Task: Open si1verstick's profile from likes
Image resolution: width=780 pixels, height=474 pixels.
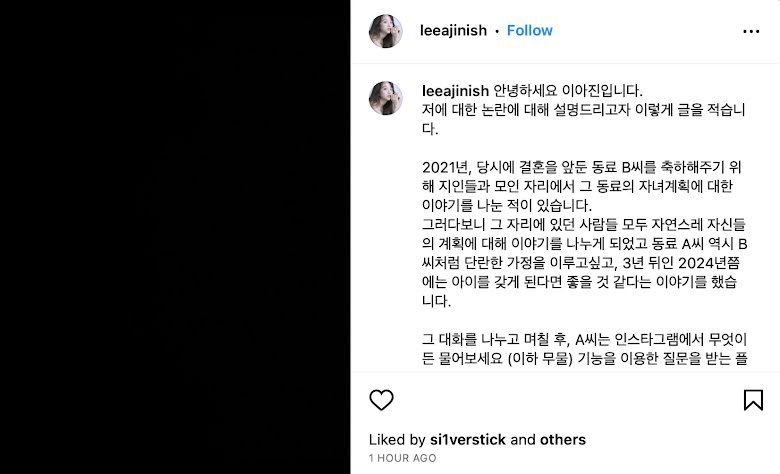Action: [468, 440]
